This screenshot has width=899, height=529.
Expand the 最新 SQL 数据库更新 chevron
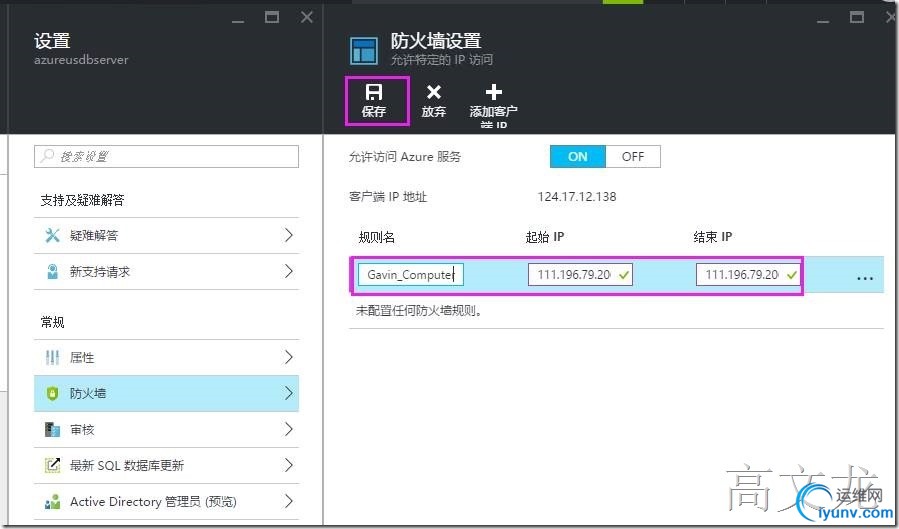[289, 465]
